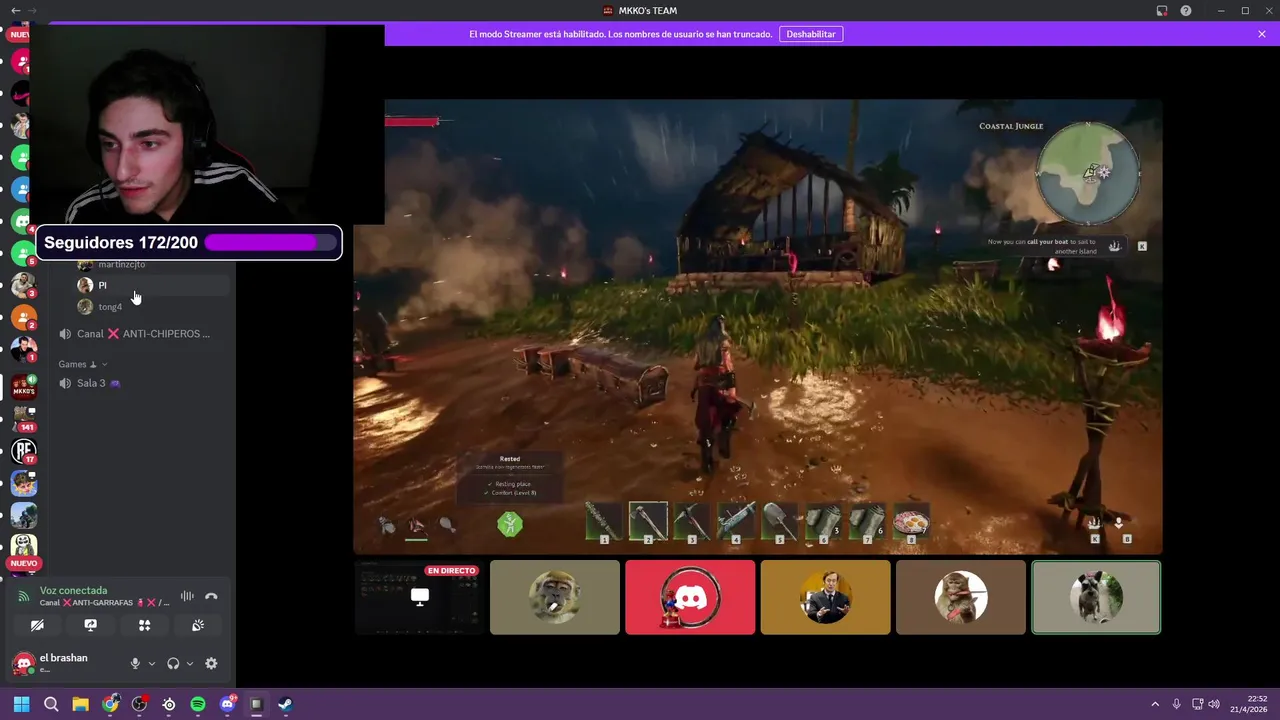Dismiss the streamer mode banner
The image size is (1280, 720).
pos(1262,34)
